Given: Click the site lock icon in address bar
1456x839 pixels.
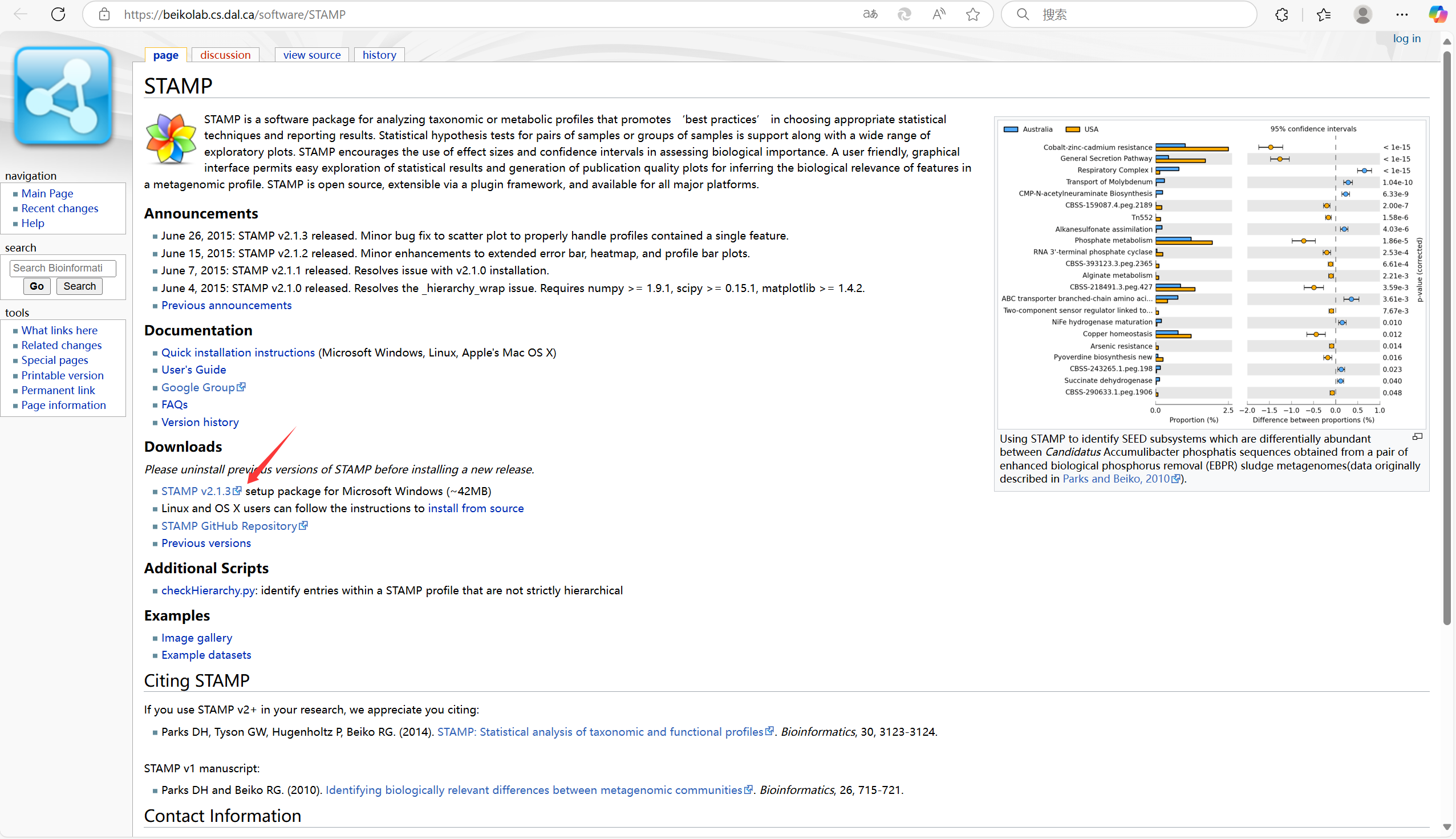Looking at the screenshot, I should [104, 14].
